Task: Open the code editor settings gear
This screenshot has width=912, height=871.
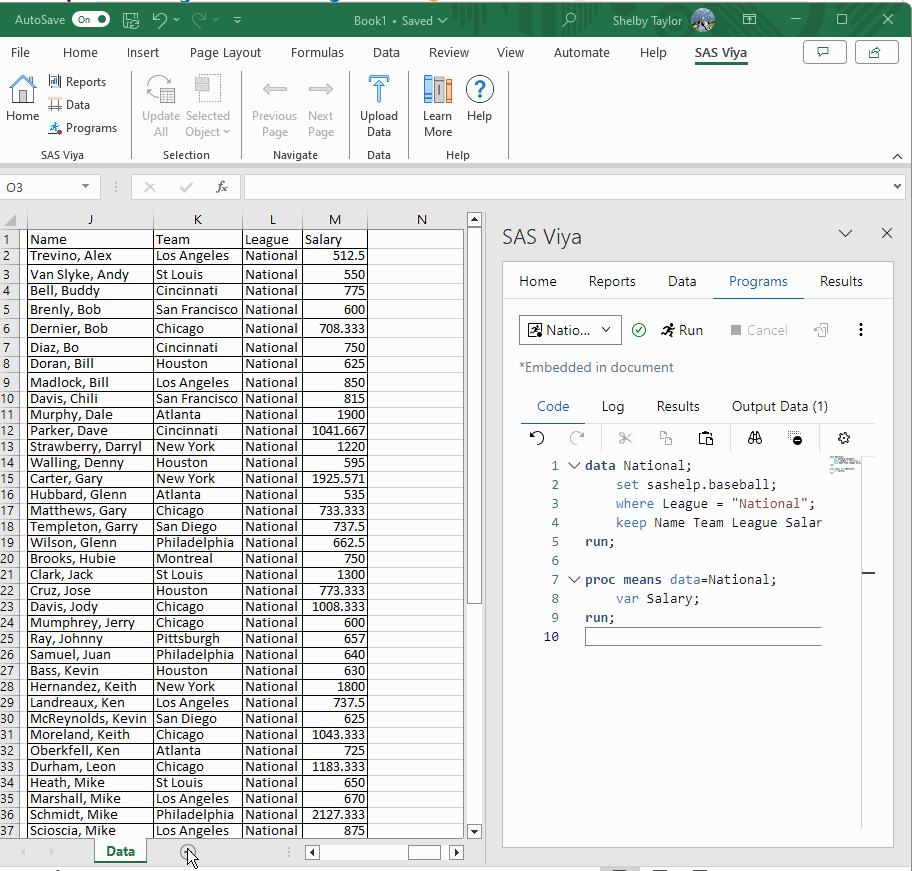Action: pos(843,438)
